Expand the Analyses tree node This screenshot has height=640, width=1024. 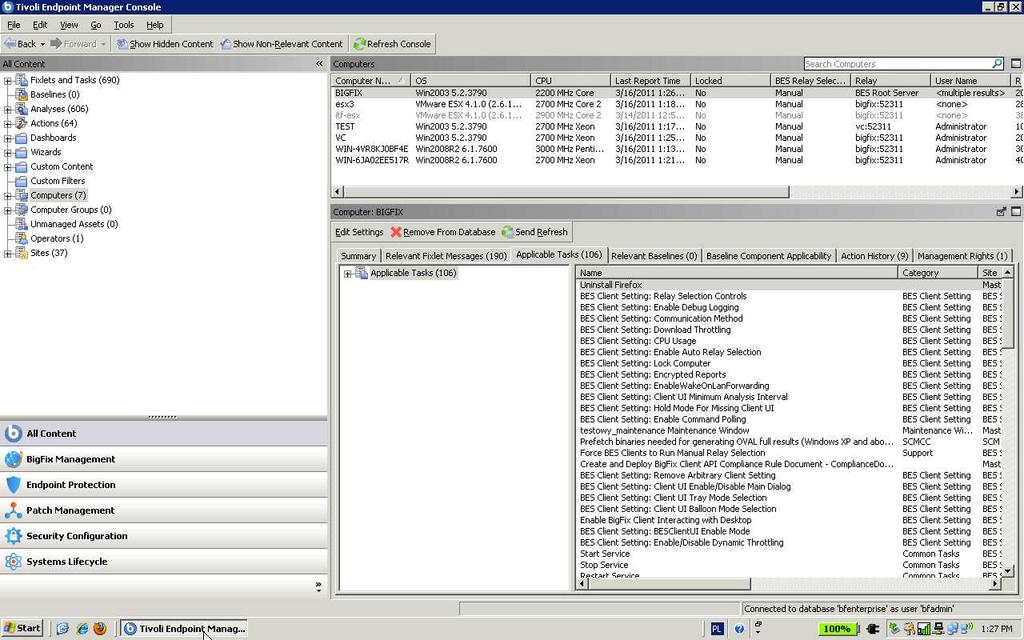click(8, 110)
